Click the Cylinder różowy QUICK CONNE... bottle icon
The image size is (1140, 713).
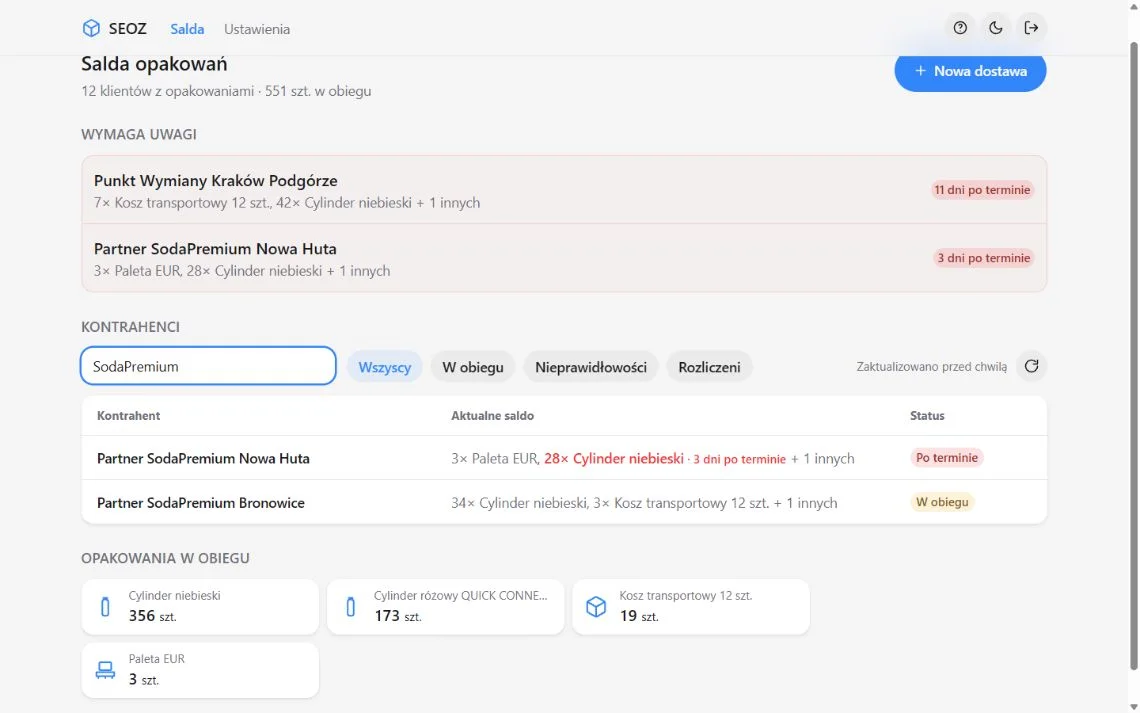[x=350, y=607]
